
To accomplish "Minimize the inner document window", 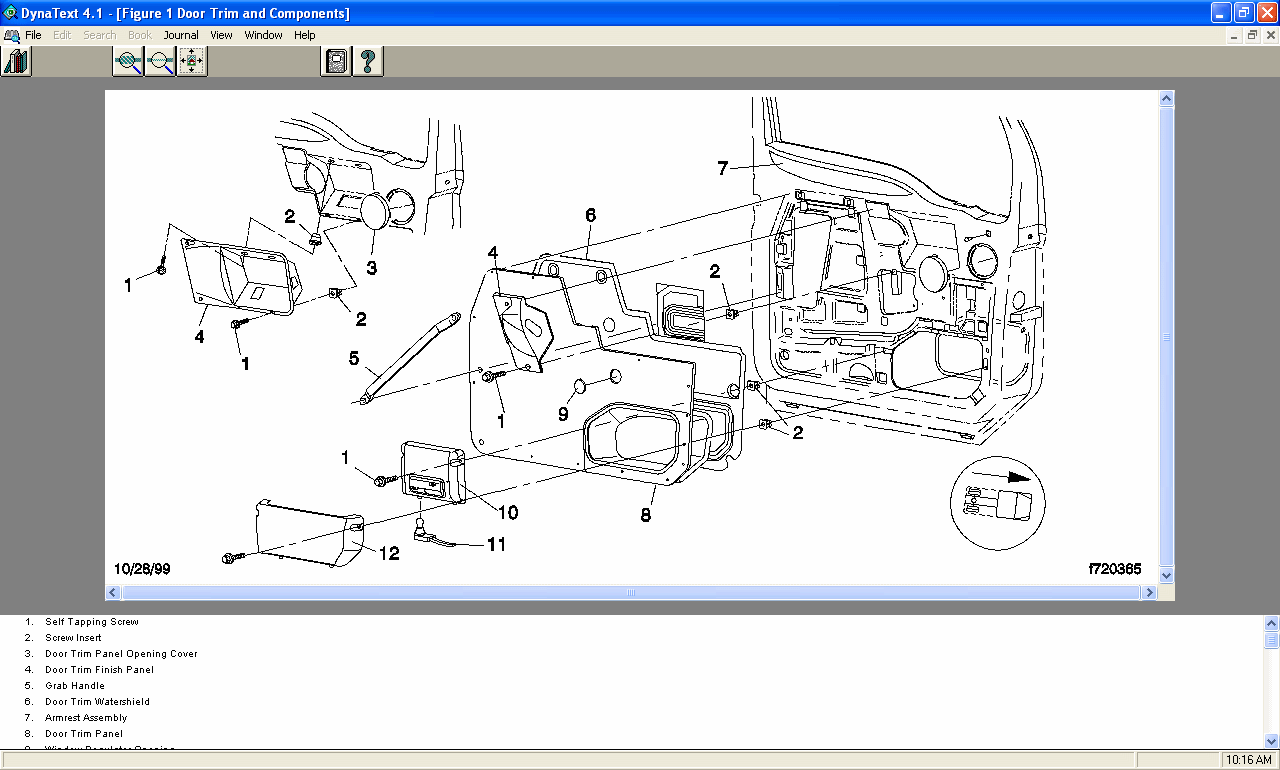I will (1235, 35).
